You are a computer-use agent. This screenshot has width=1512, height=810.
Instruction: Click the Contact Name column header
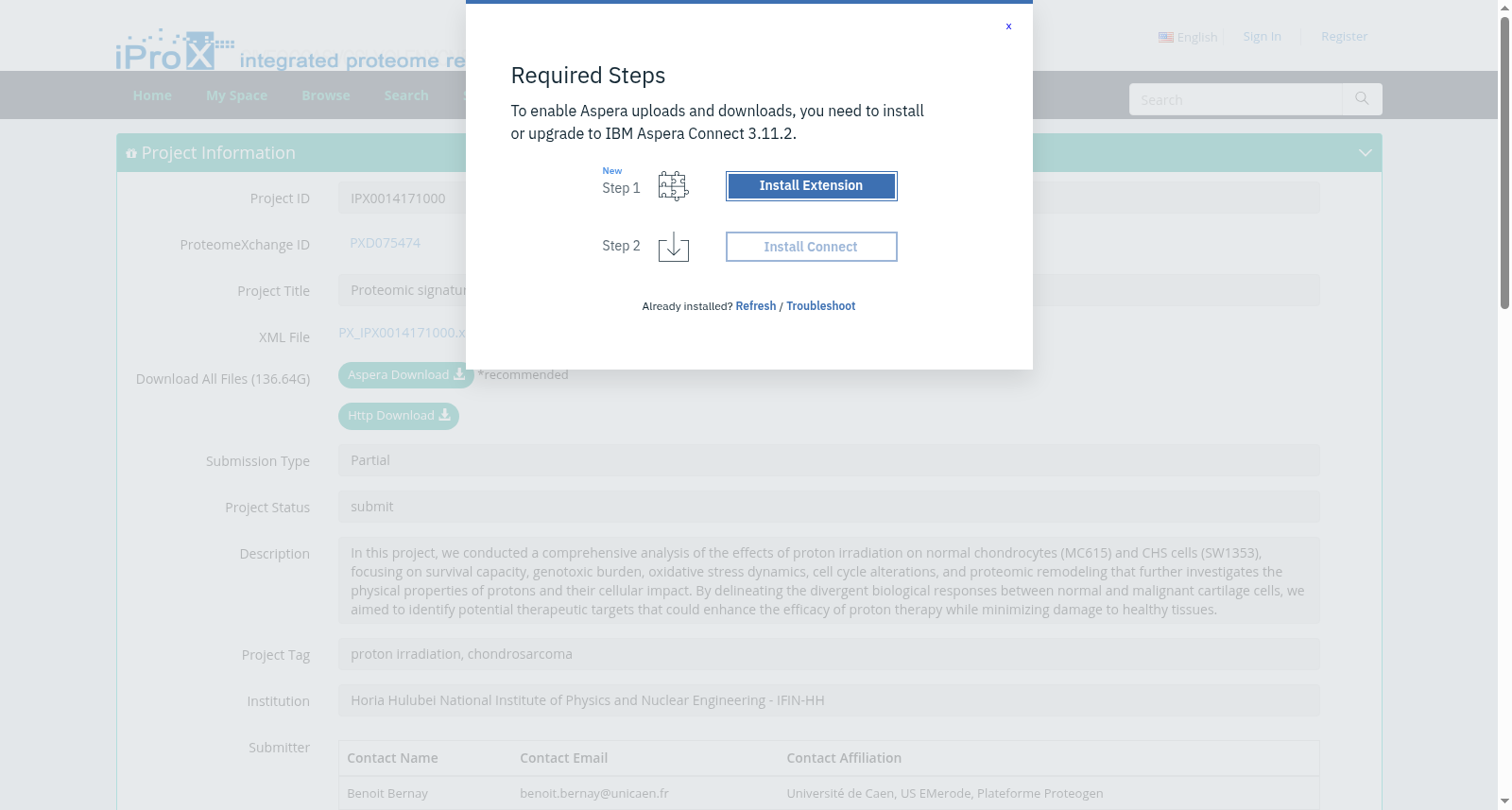(x=392, y=758)
